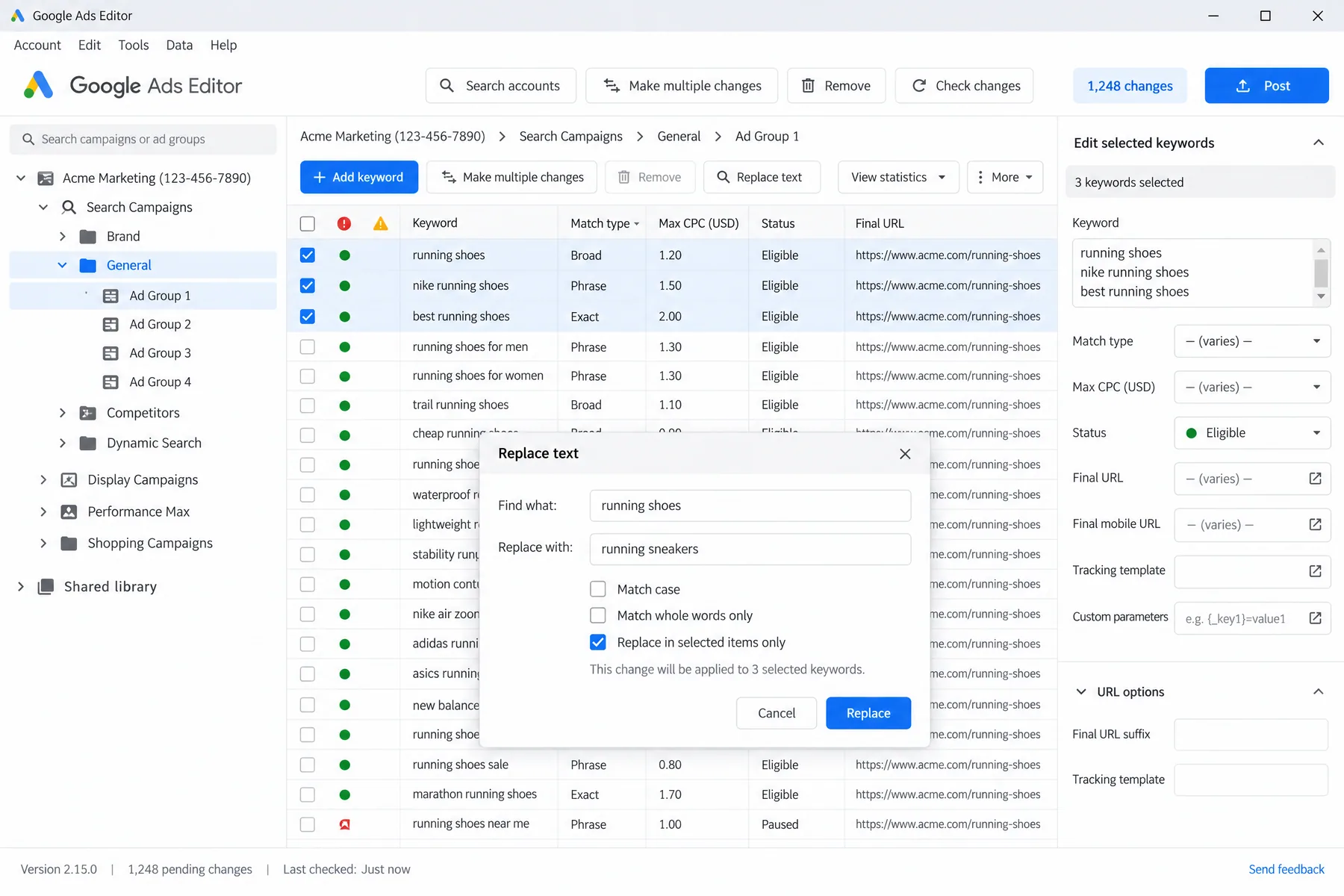The height and width of the screenshot is (896, 1344).
Task: Open the Help menu
Action: click(223, 45)
